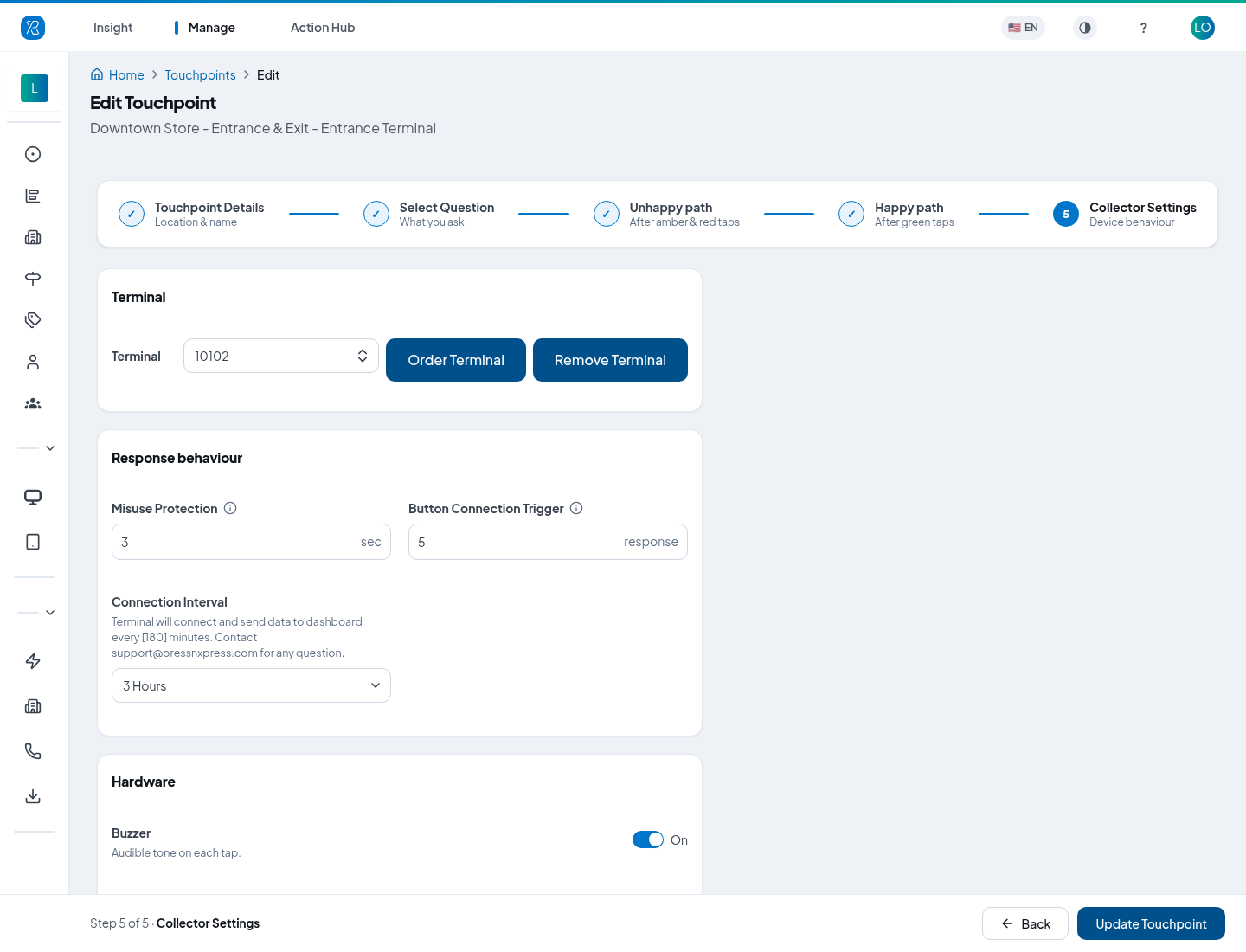
Task: Open the lightning bolt sidebar icon
Action: pyautogui.click(x=33, y=661)
